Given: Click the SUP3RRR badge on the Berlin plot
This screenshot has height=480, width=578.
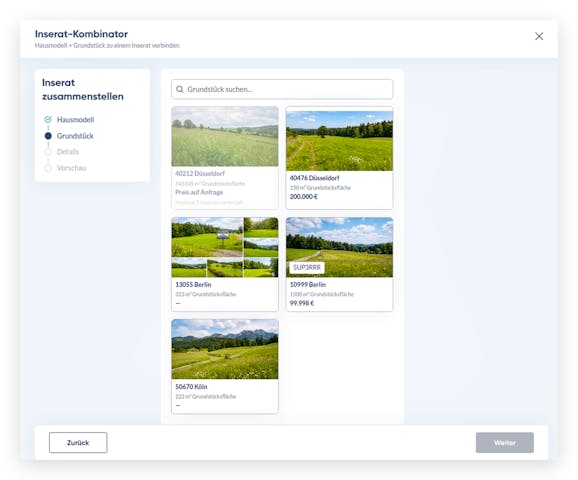Looking at the screenshot, I should point(307,267).
